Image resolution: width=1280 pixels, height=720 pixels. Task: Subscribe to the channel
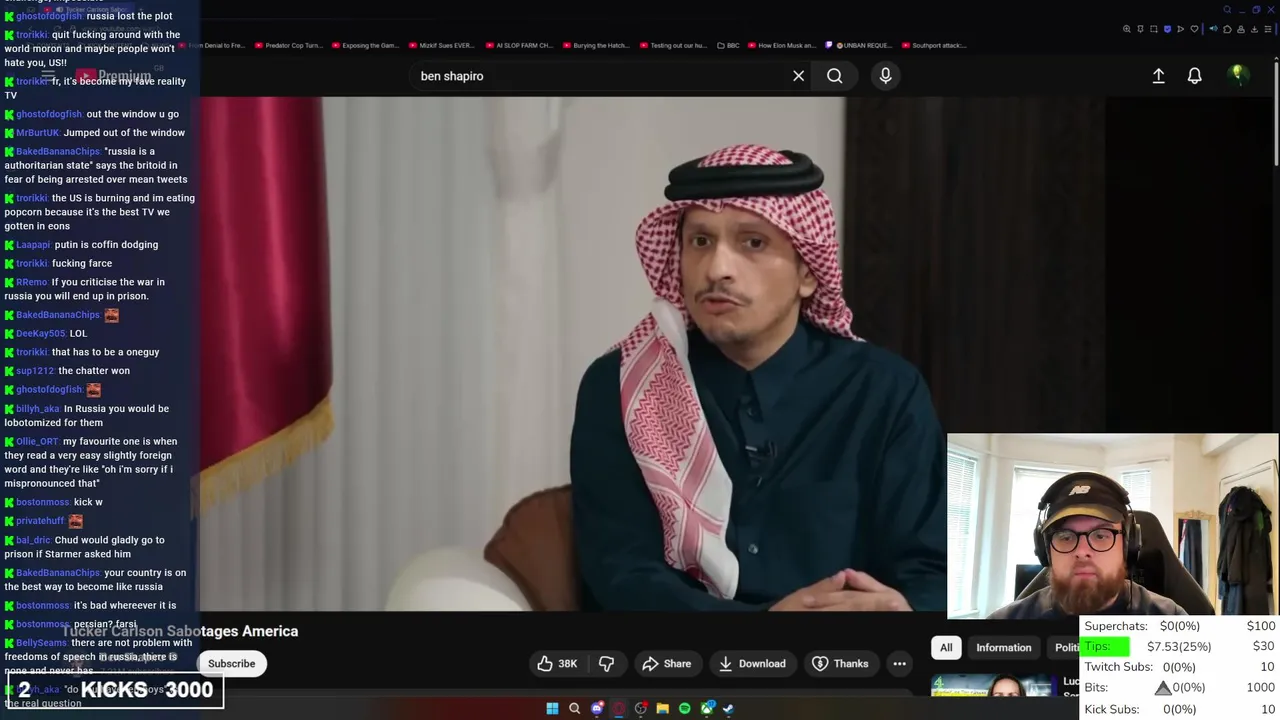tap(231, 663)
